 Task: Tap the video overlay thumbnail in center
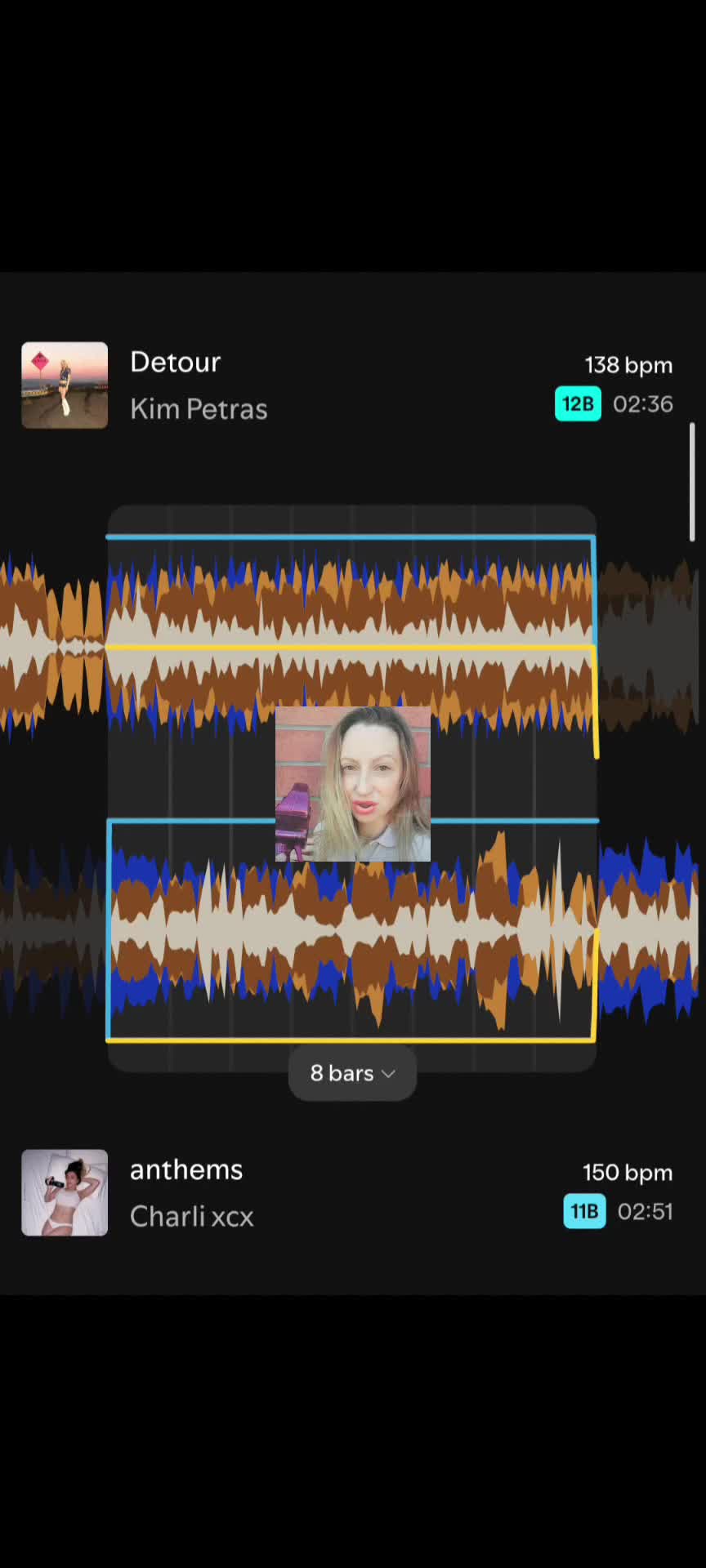(x=353, y=784)
